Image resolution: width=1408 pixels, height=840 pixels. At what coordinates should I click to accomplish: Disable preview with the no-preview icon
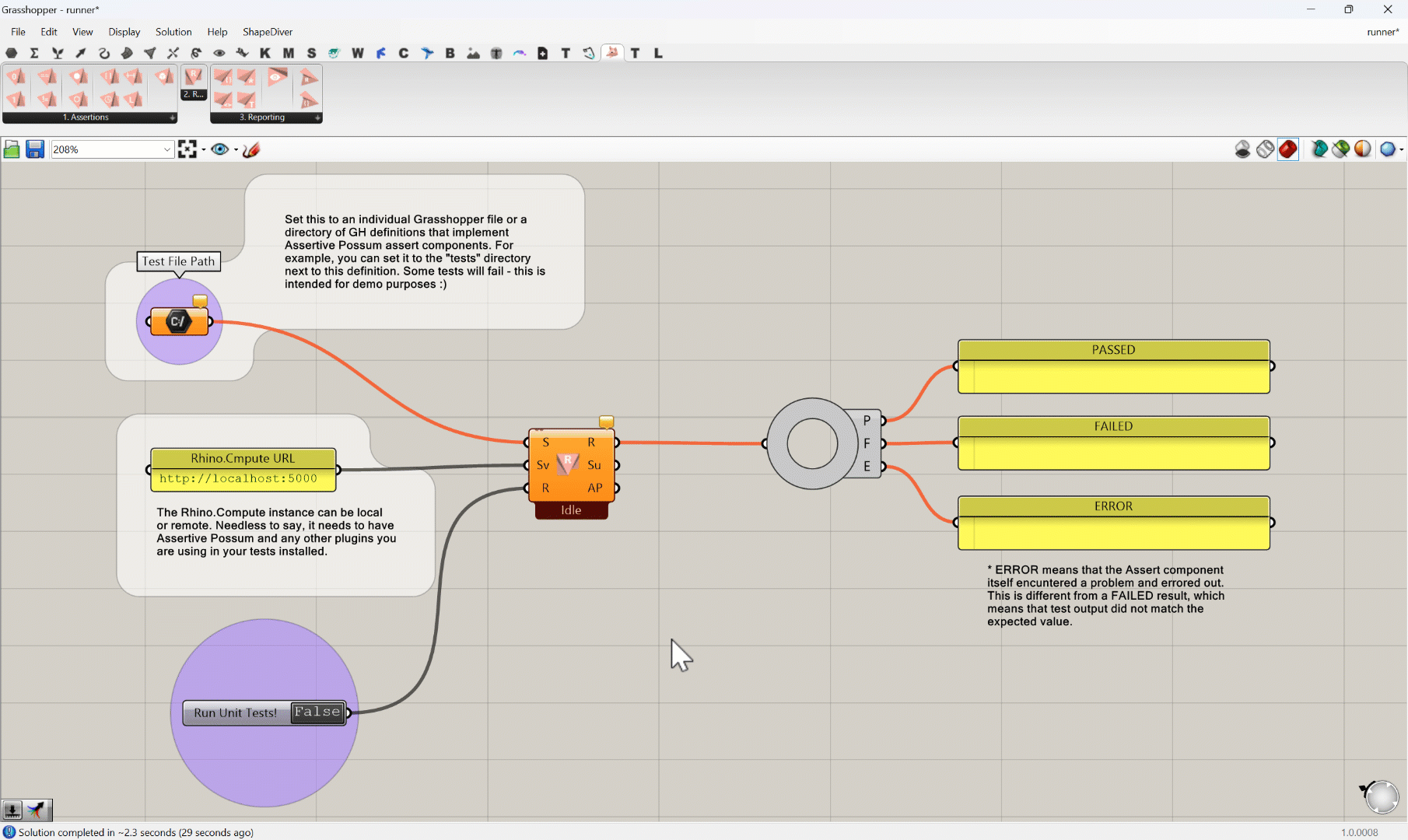1243,149
